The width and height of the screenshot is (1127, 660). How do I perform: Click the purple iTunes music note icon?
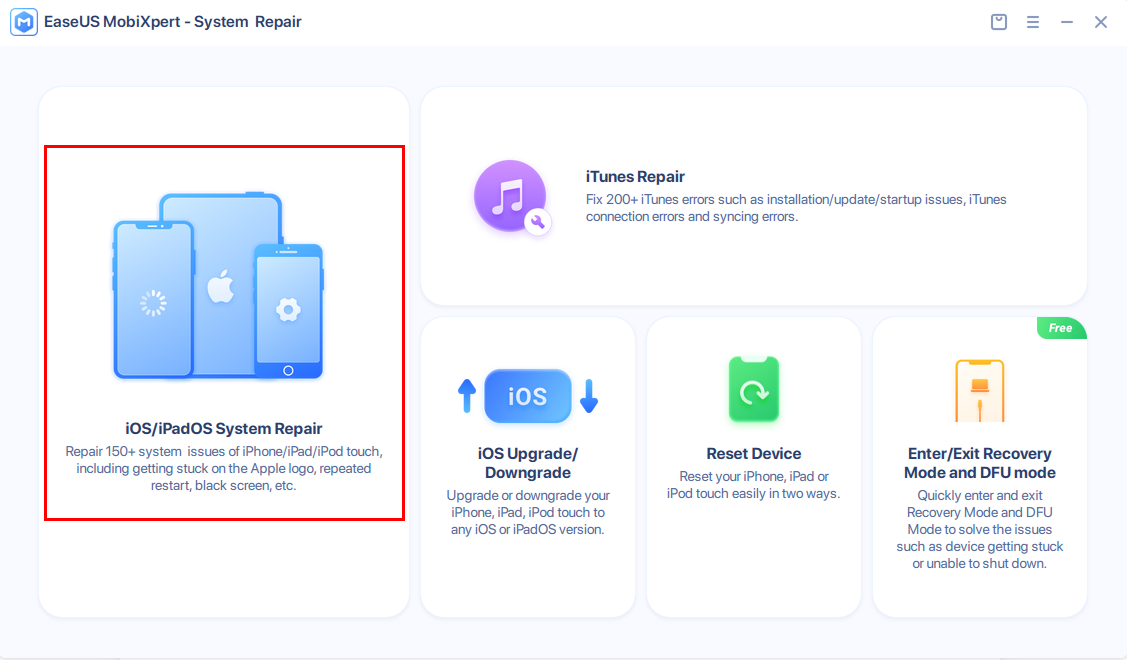coord(511,196)
